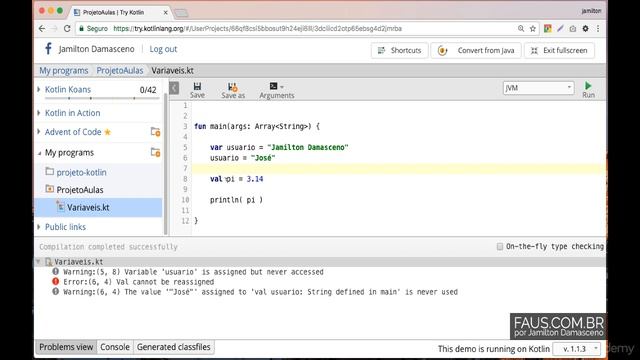Click the Variaveis.kt file icon in sidebar
Viewport: 640px width, 360px height.
(x=60, y=207)
